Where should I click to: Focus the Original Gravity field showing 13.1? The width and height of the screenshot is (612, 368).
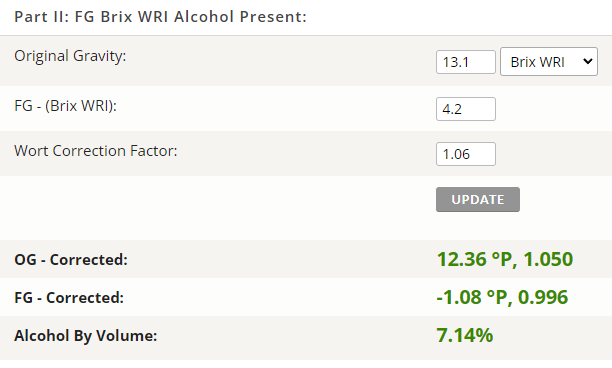[x=466, y=62]
